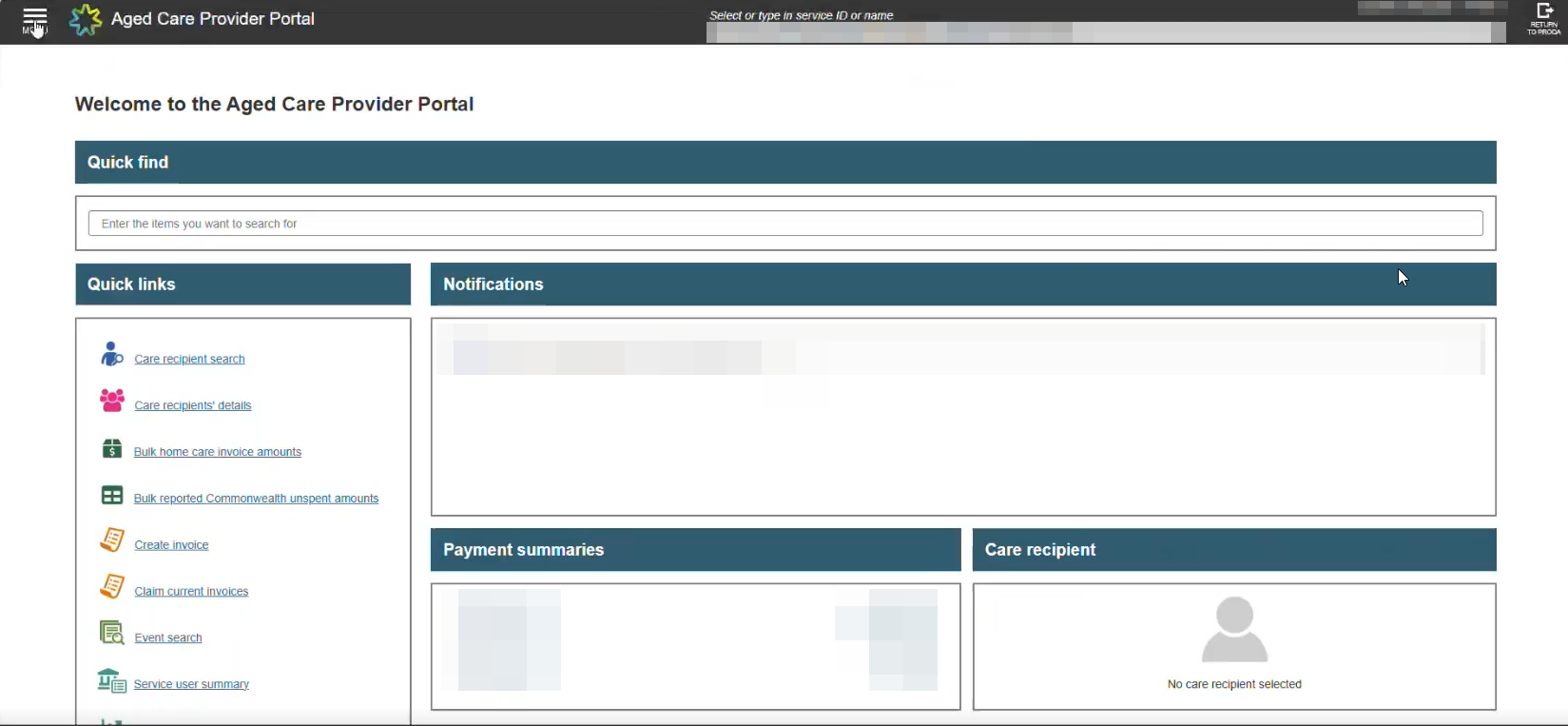Click the care recipient avatar placeholder
Viewport: 1568px width, 726px height.
1234,630
